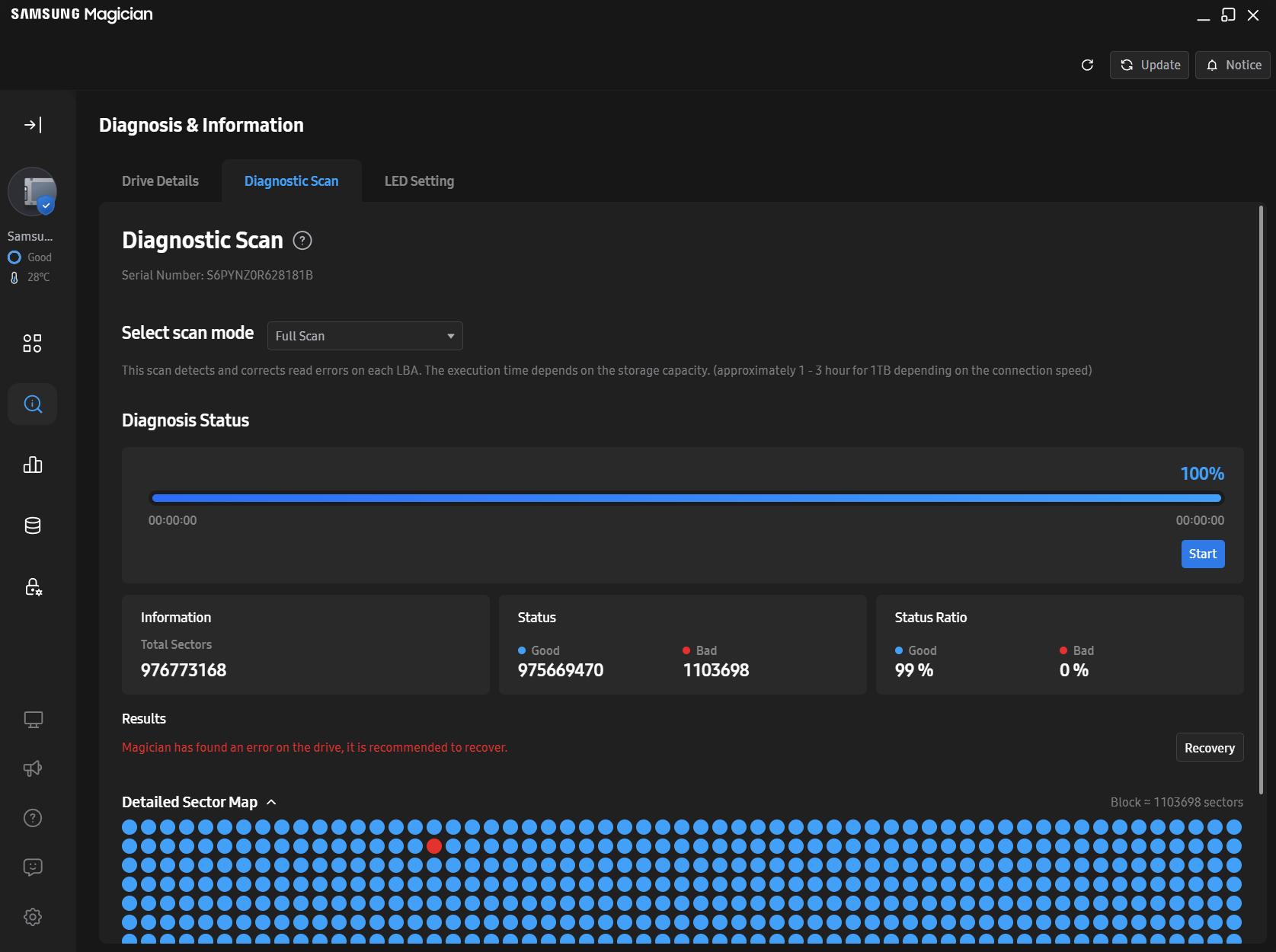Click the Block ≈ 1103698 sectors label
This screenshot has height=952, width=1276.
pyautogui.click(x=1177, y=803)
